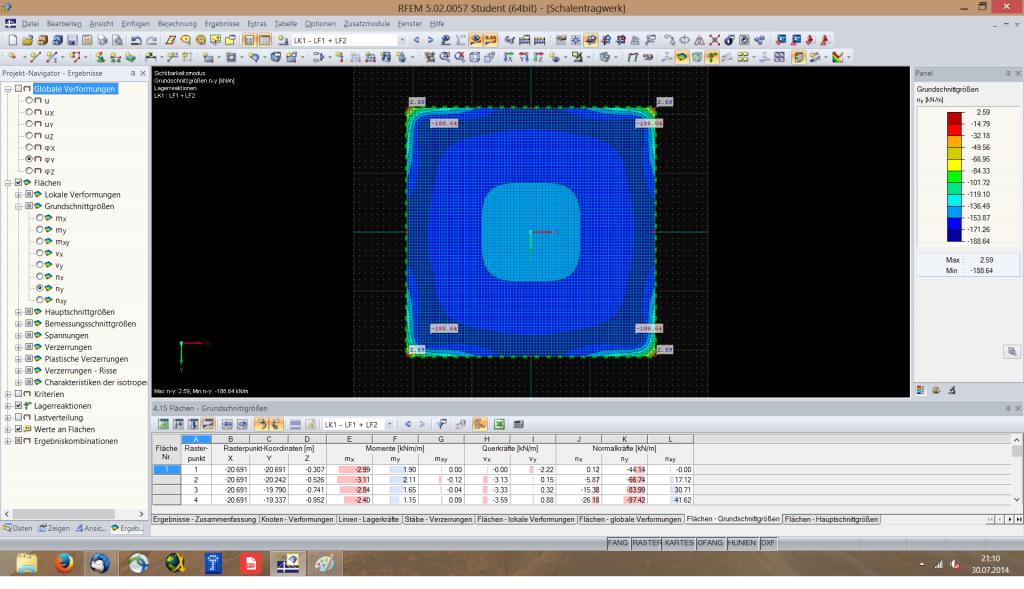Viewport: 1024px width, 589px height.
Task: Toggle the Werte an Flächen checkbox
Action: 18,430
